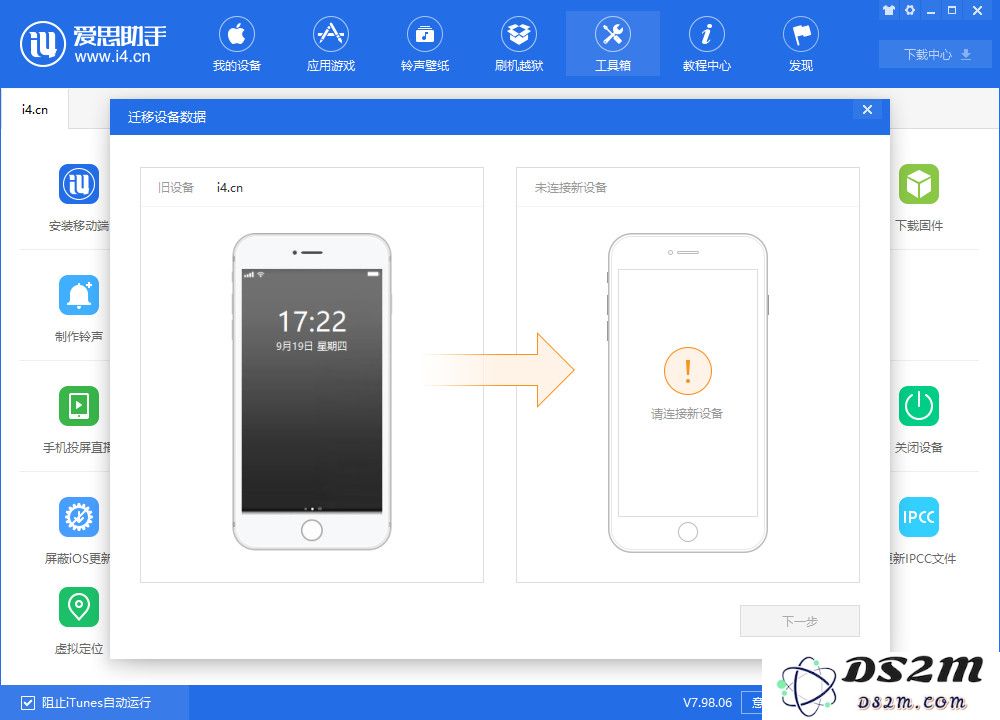Screen dimensions: 1000x720
Task: Click the www.i4.cn website text
Action: 112,57
